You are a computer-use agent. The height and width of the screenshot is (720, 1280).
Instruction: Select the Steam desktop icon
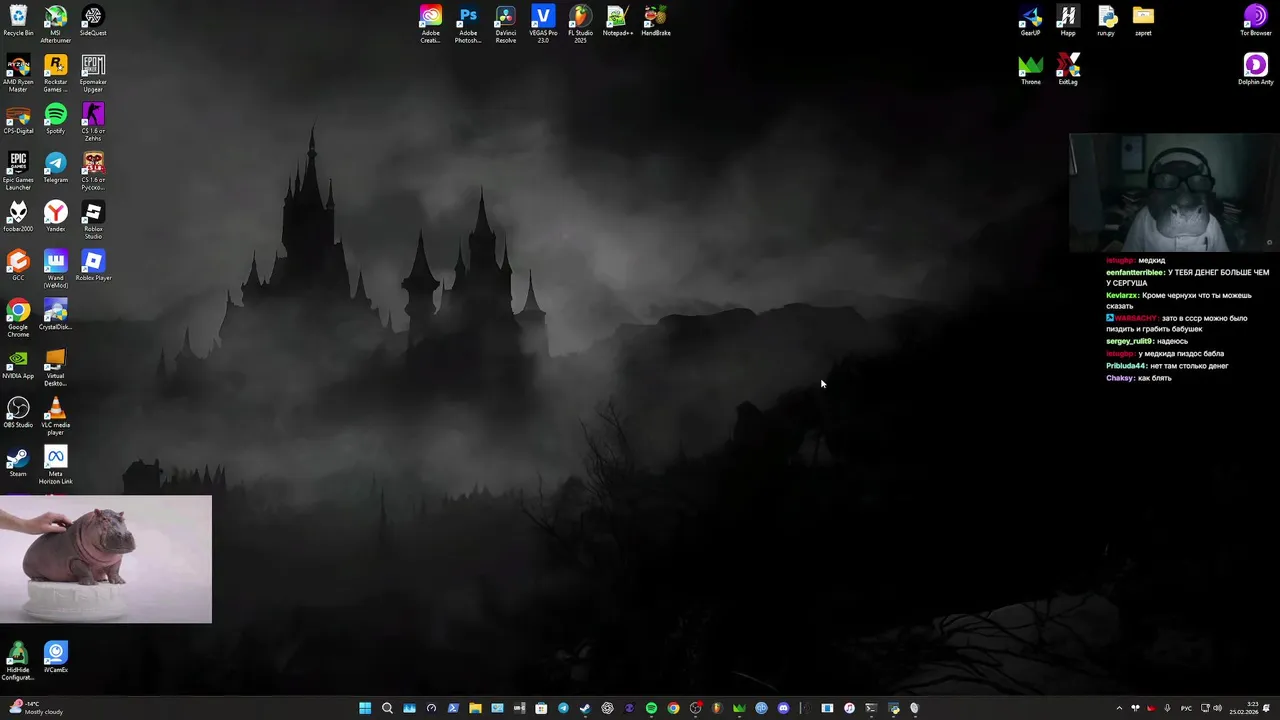[18, 462]
